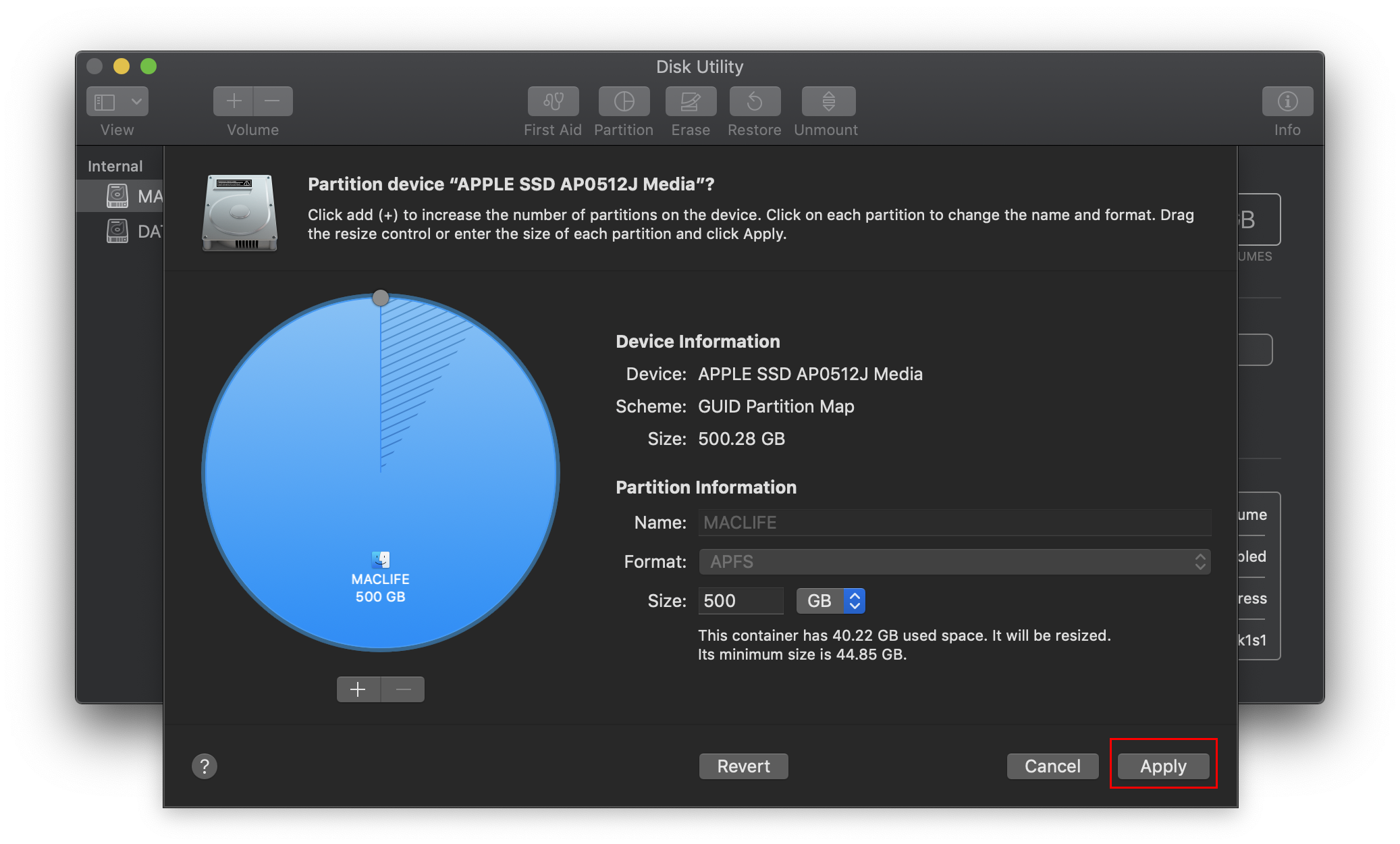The width and height of the screenshot is (1400, 844).
Task: Toggle sidebar via the View button
Action: coord(105,101)
